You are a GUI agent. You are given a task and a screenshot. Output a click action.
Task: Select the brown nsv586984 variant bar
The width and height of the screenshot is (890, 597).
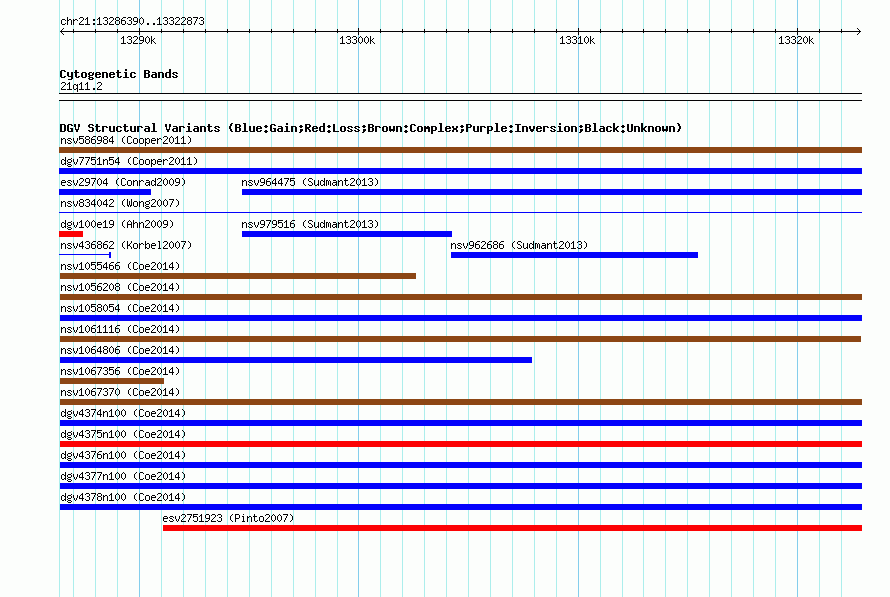pyautogui.click(x=460, y=150)
